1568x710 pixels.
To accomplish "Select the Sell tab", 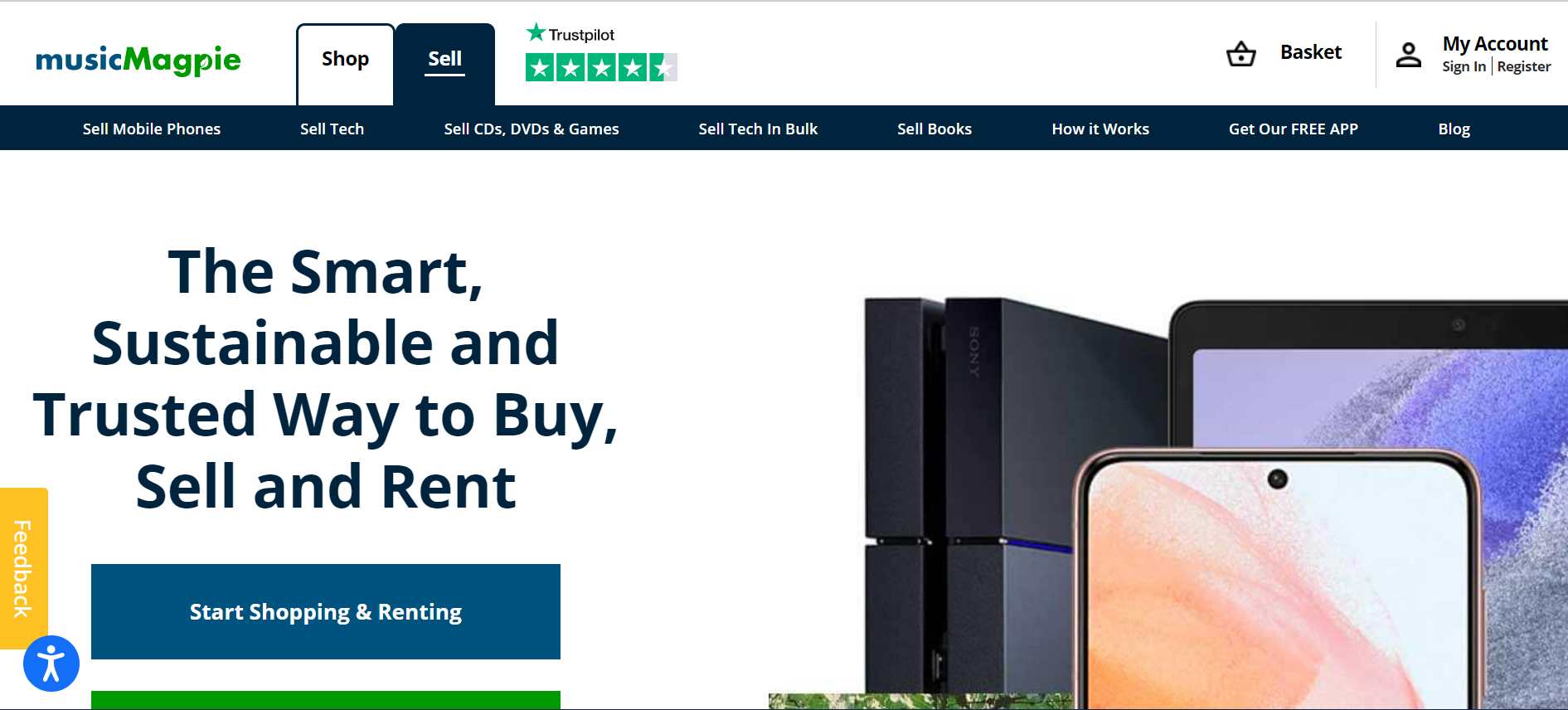I will coord(445,60).
